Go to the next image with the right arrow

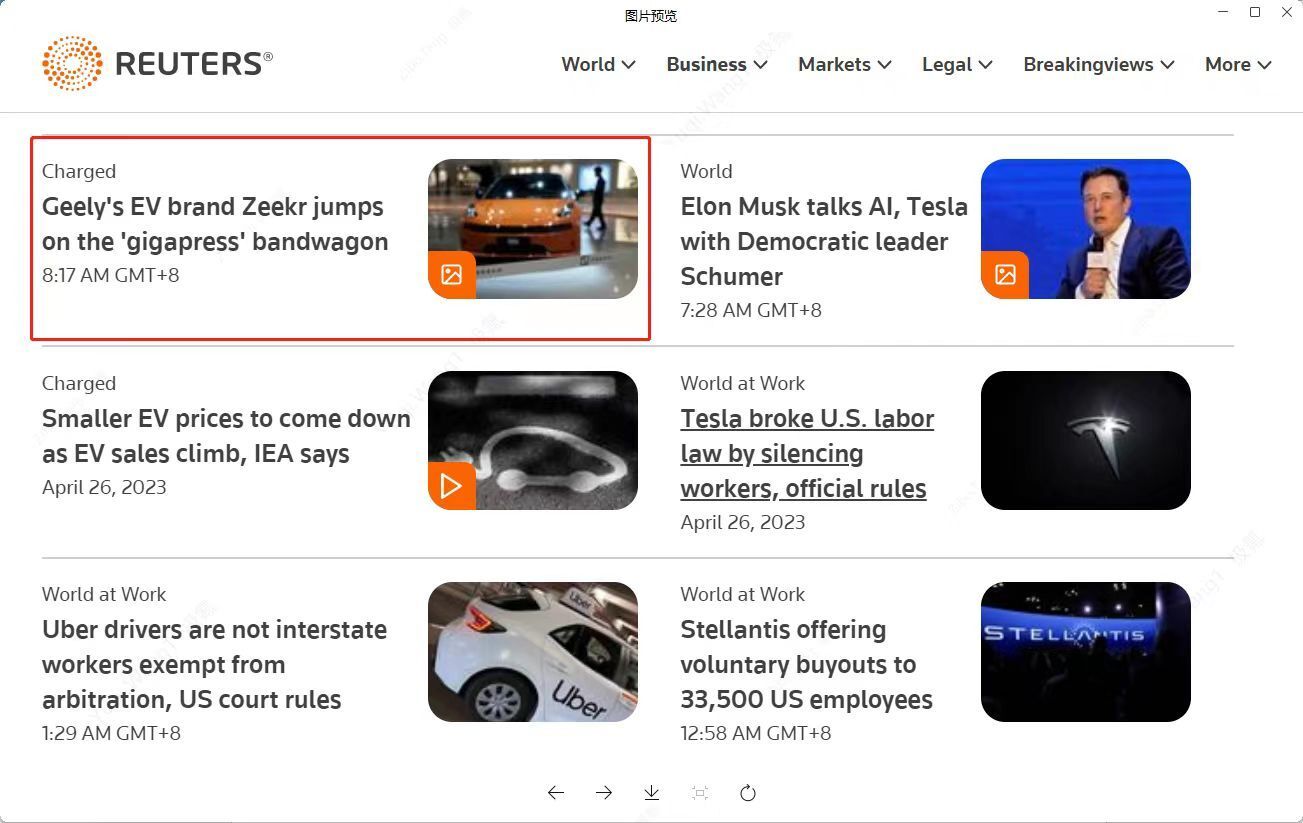[604, 793]
